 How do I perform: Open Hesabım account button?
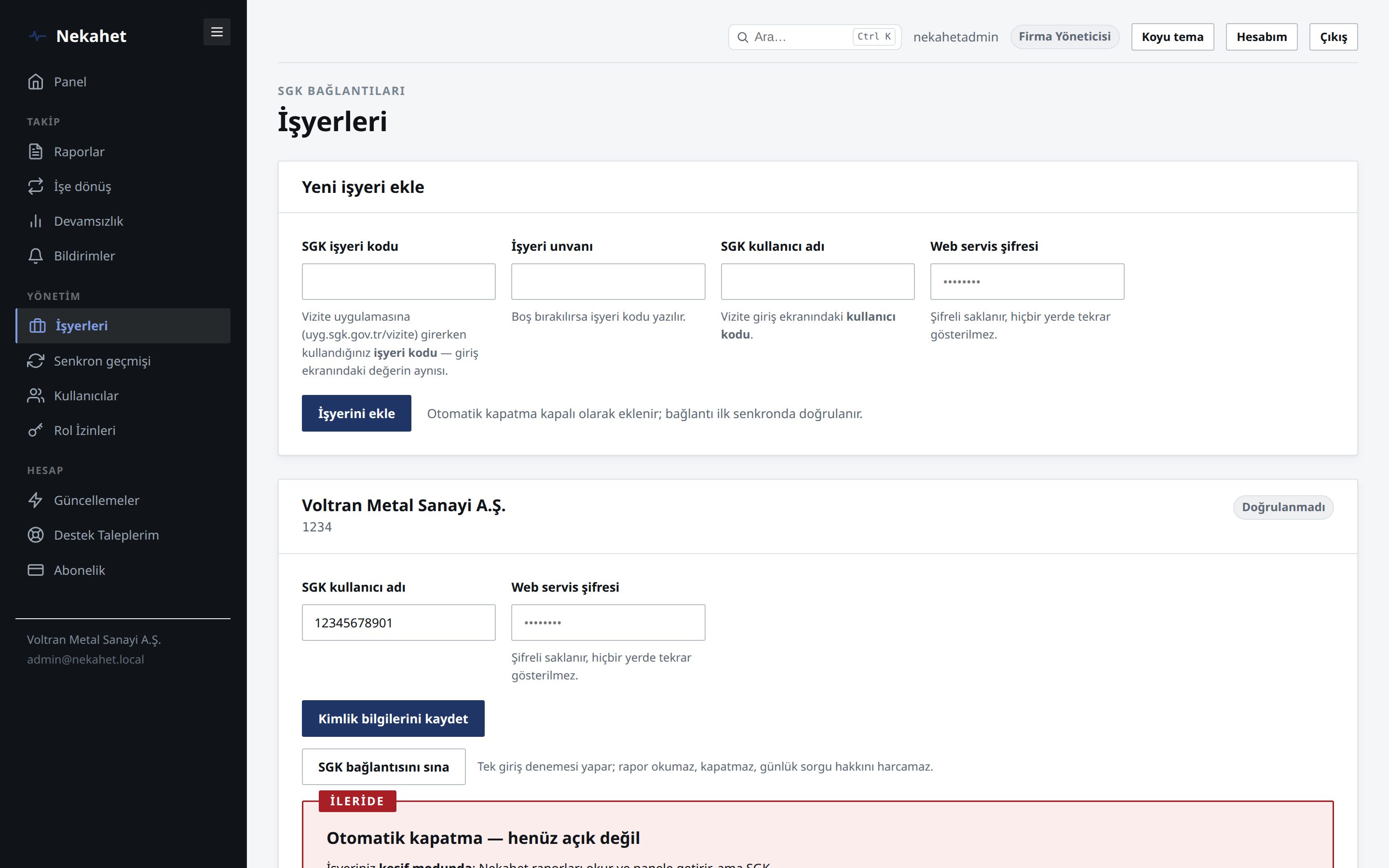pos(1261,37)
